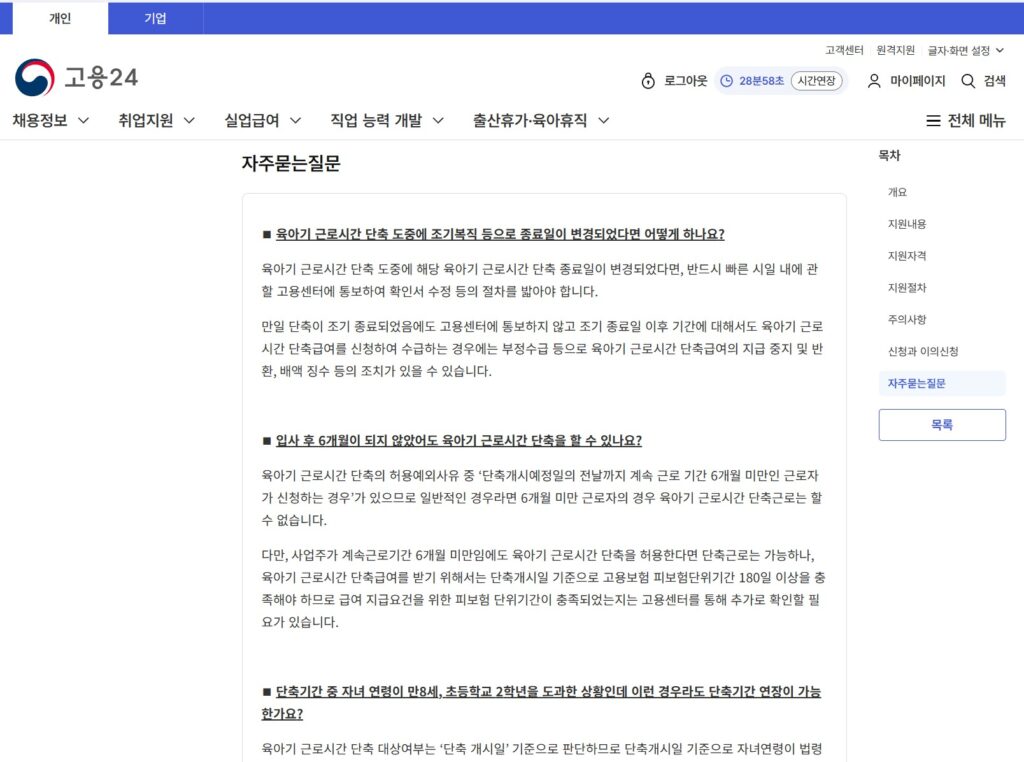This screenshot has height=762, width=1024.
Task: Open the 고객센터 link
Action: click(845, 50)
